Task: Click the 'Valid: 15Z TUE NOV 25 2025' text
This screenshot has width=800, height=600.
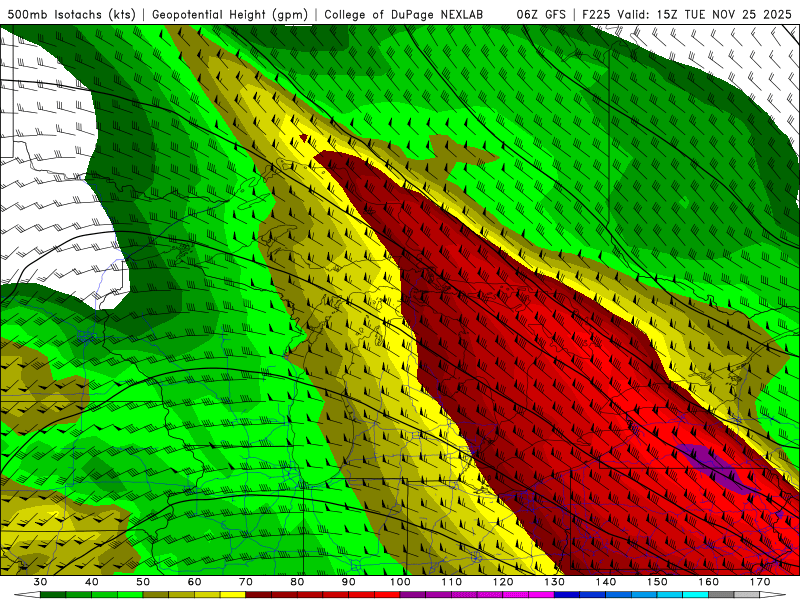Action: (704, 15)
